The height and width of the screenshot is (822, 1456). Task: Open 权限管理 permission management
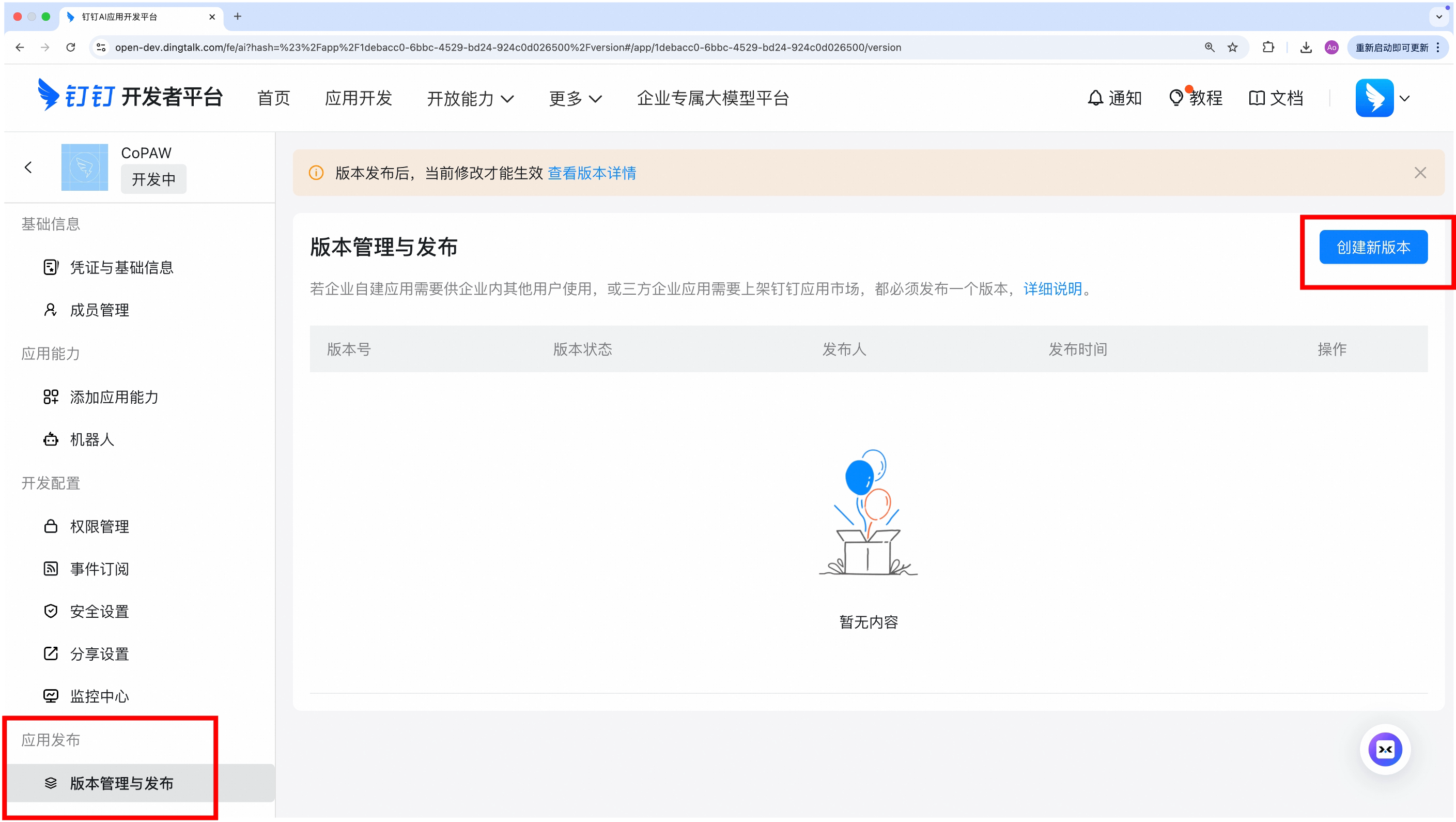[99, 526]
